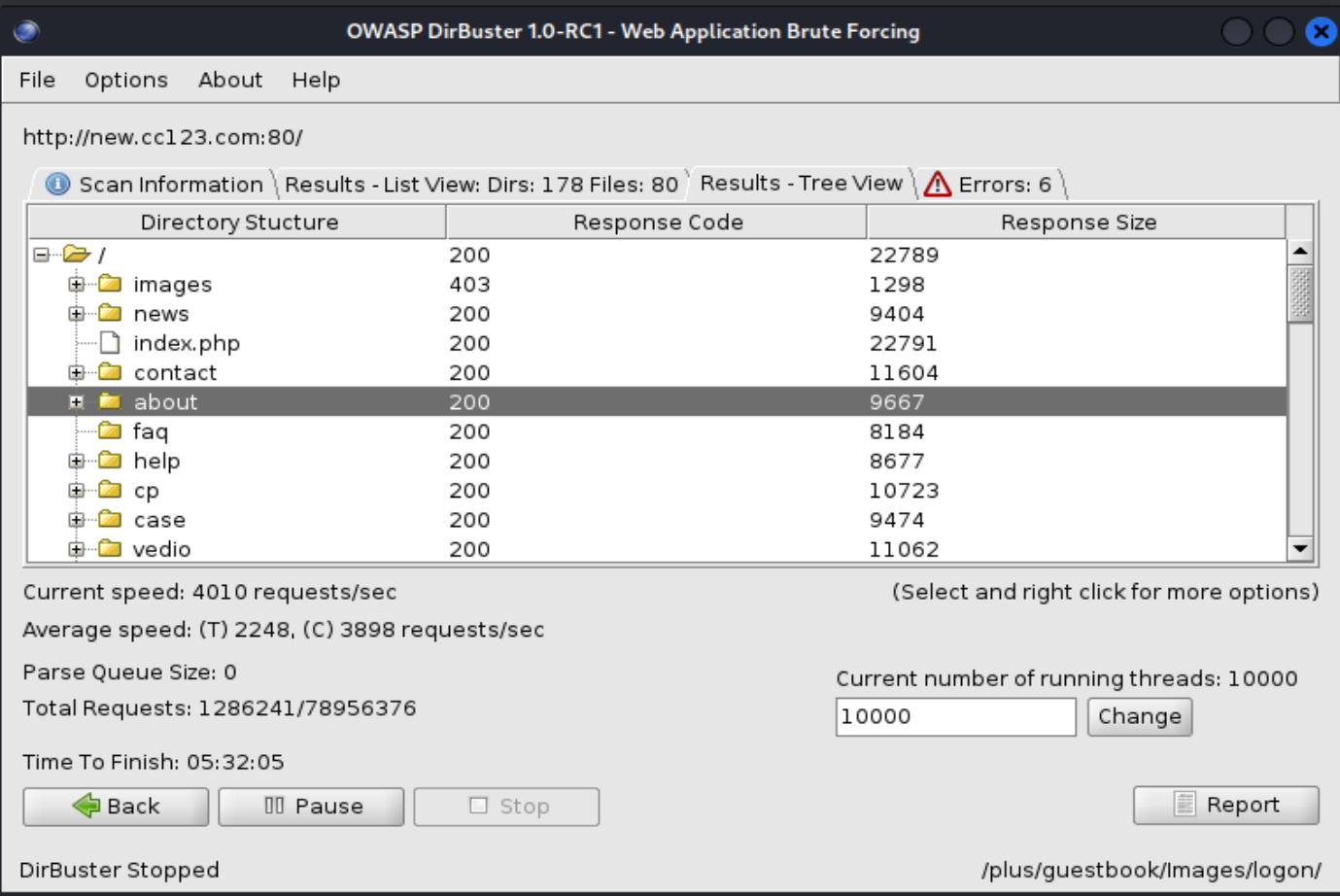Image resolution: width=1340 pixels, height=896 pixels.
Task: Click the vedio folder icon
Action: click(x=110, y=549)
